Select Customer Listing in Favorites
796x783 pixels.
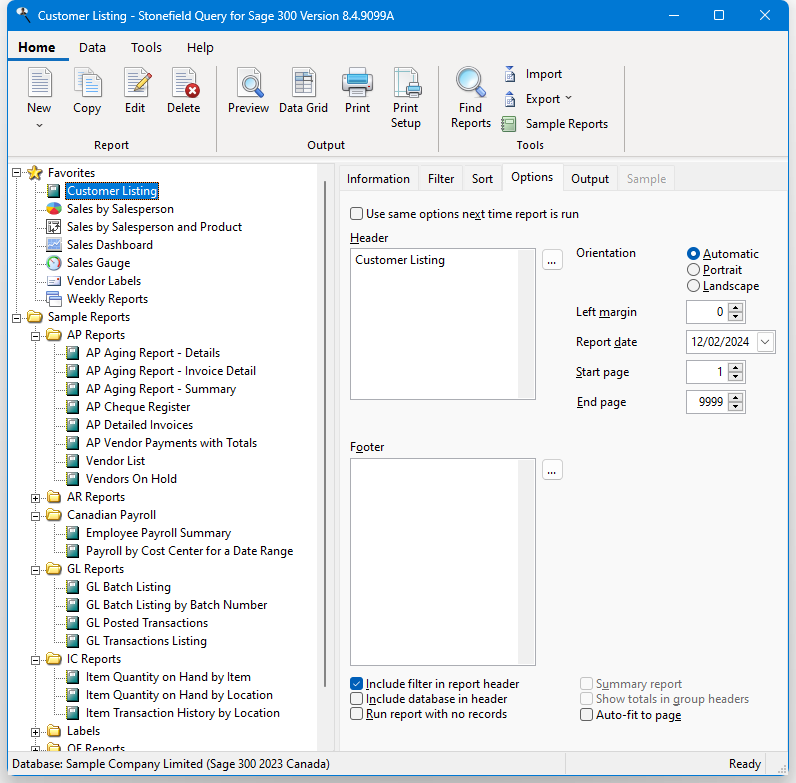(112, 191)
